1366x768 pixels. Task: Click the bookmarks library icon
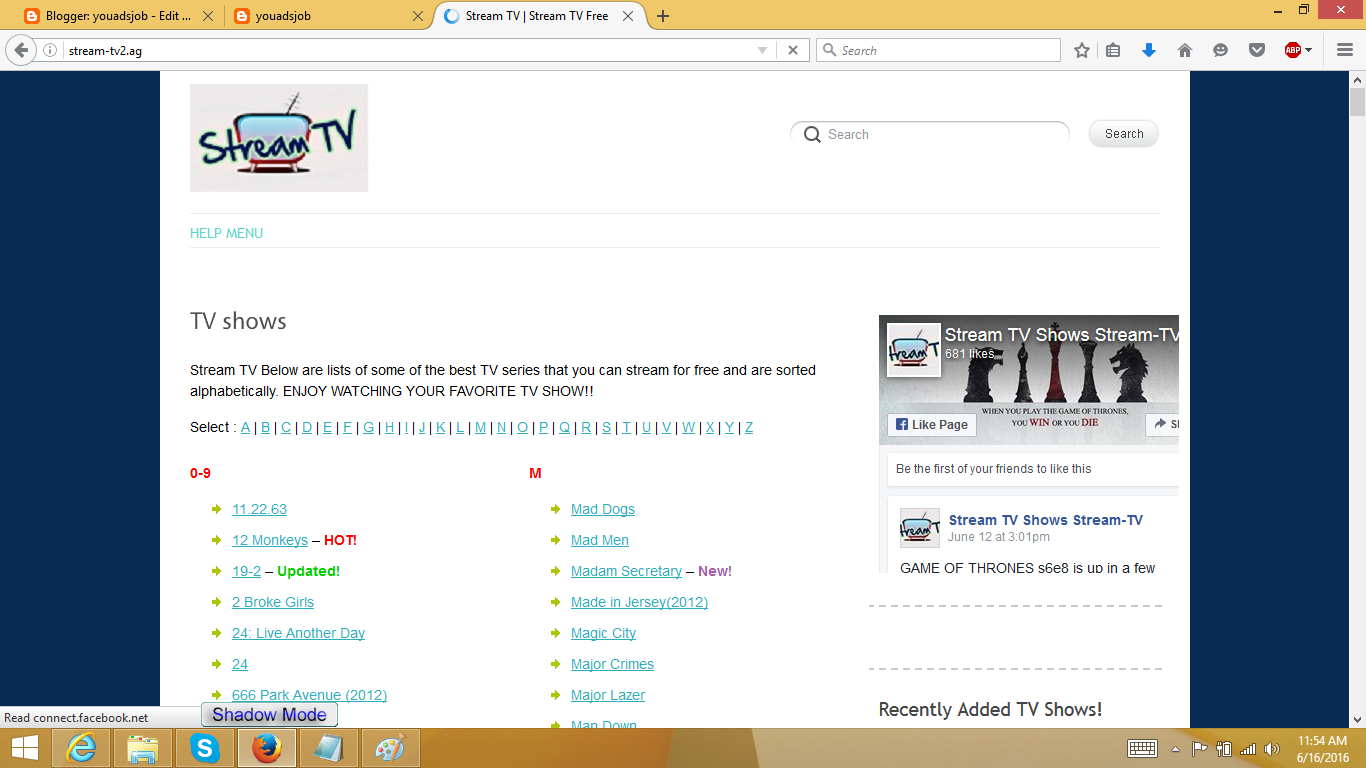[x=1113, y=49]
